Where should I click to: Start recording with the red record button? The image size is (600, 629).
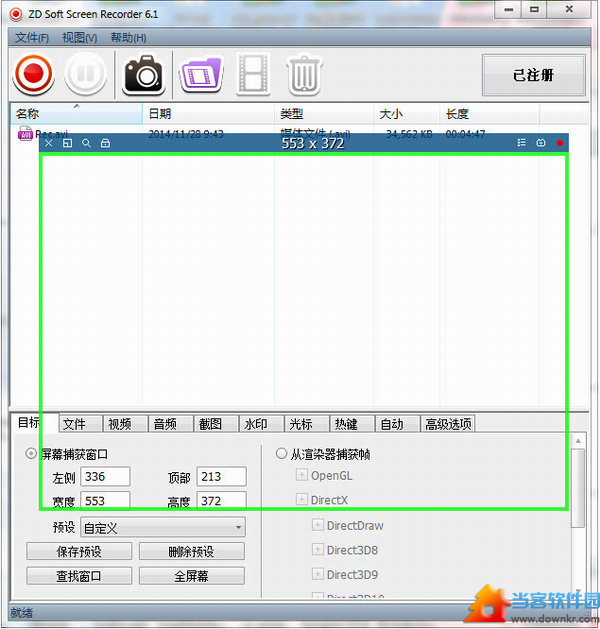coord(33,74)
